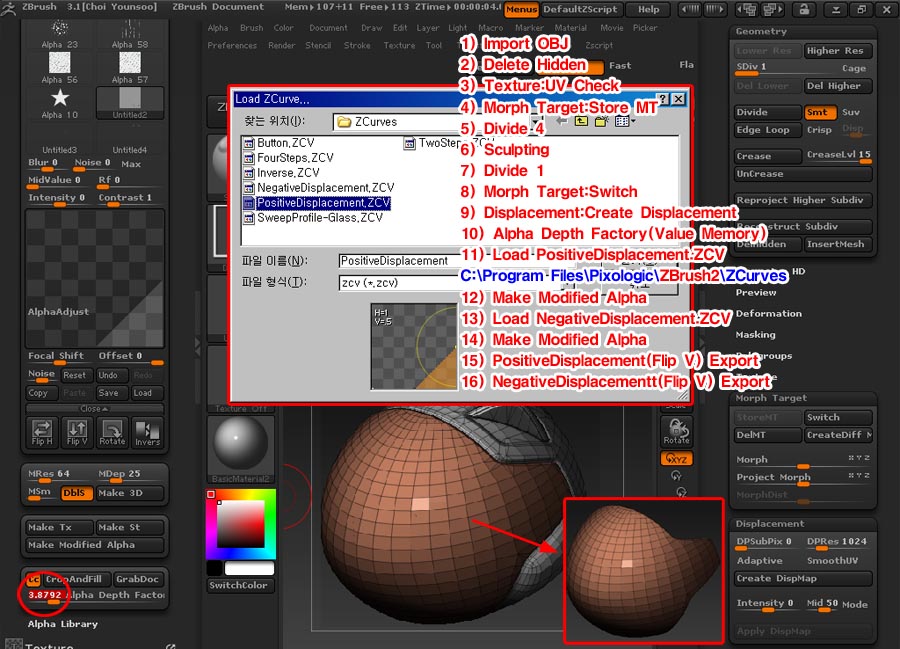900x649 pixels.
Task: Click the white secondary color swatch
Action: [249, 568]
